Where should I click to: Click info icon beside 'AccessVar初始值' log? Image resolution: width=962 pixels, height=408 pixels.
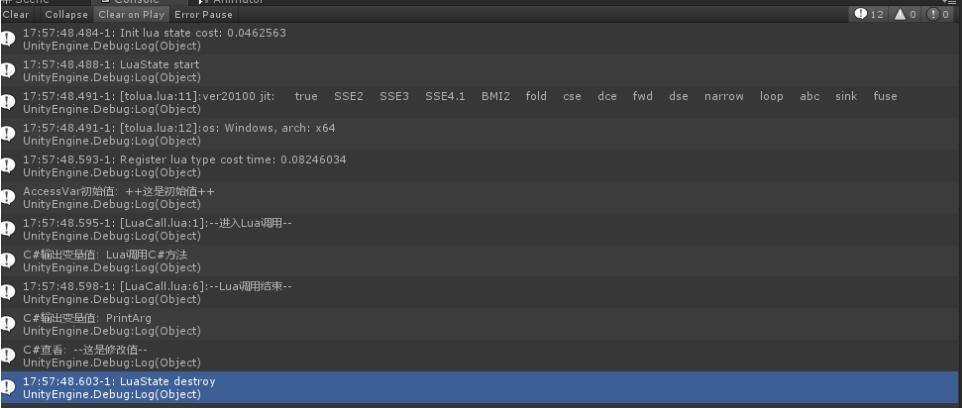tap(8, 198)
